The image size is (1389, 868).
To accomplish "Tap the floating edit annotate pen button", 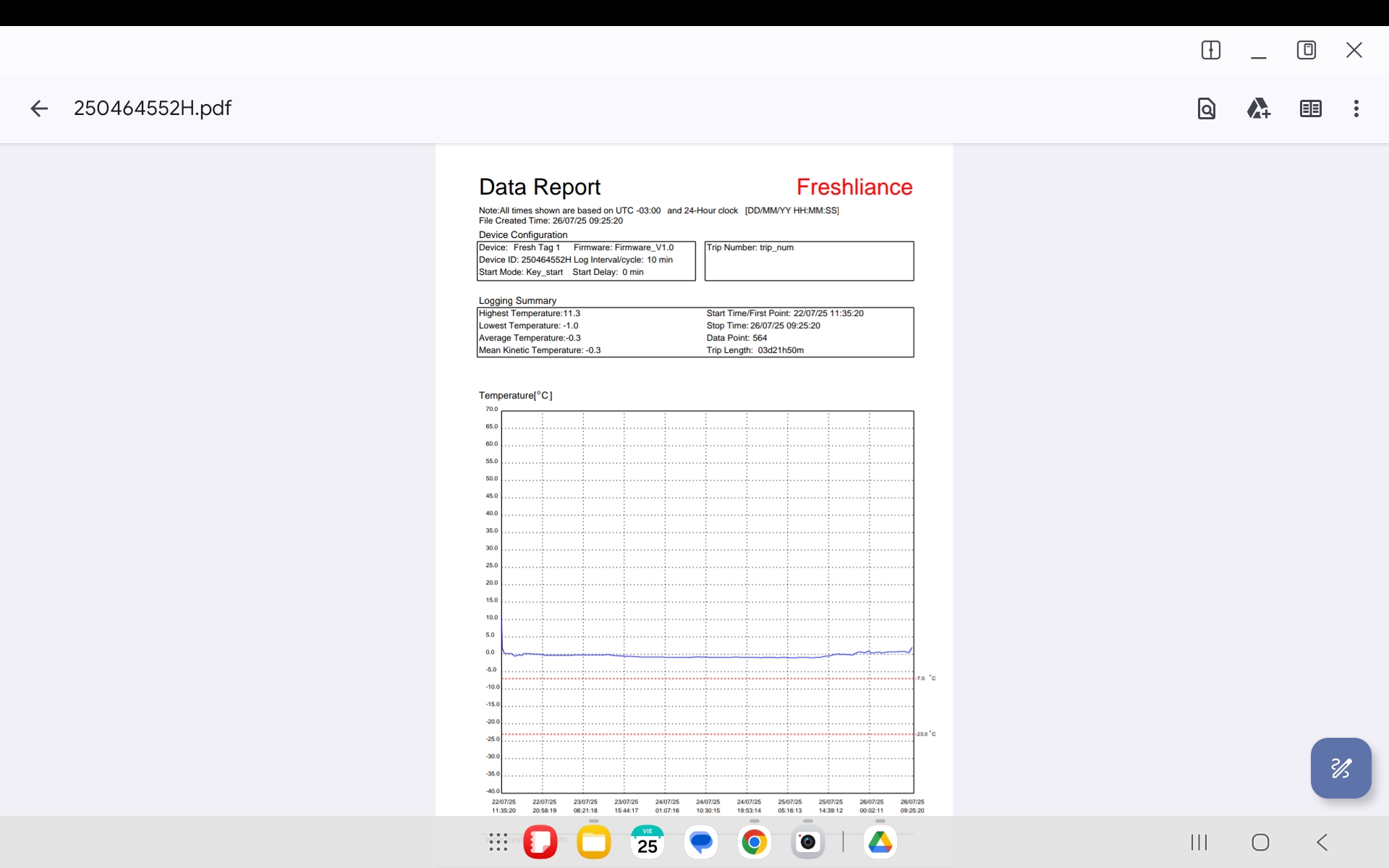I will [1341, 767].
